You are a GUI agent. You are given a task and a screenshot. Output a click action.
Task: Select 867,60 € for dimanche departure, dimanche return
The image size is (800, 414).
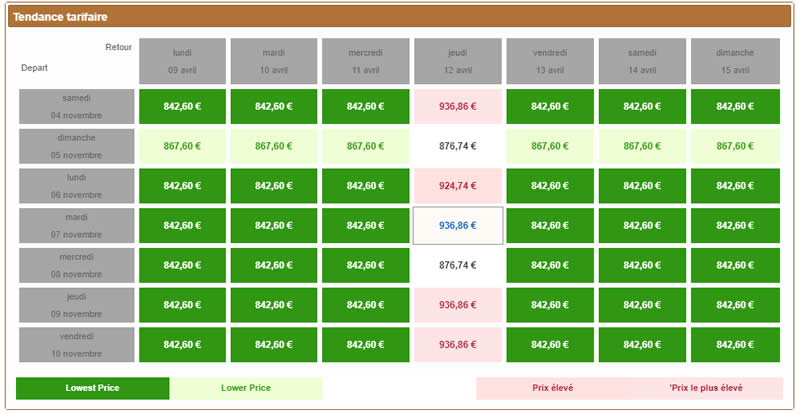pyautogui.click(x=734, y=146)
